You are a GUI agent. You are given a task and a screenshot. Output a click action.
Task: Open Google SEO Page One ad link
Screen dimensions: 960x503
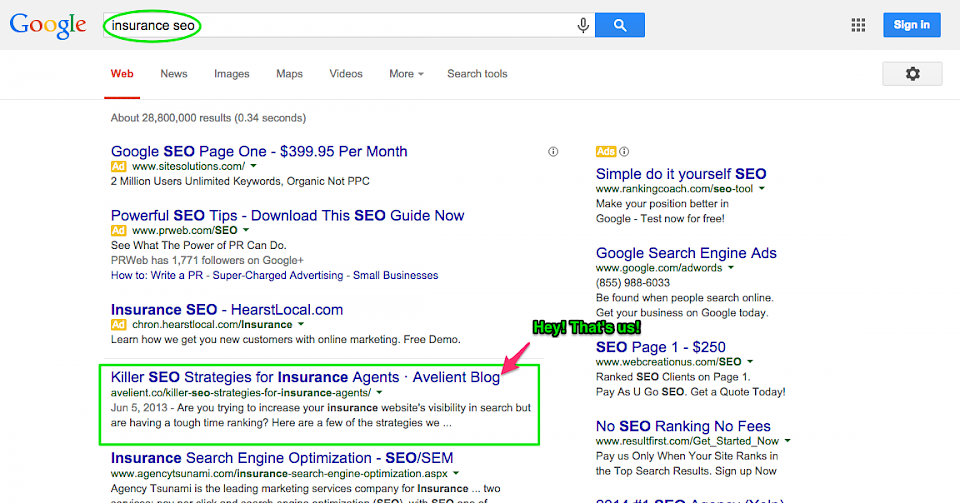click(259, 151)
